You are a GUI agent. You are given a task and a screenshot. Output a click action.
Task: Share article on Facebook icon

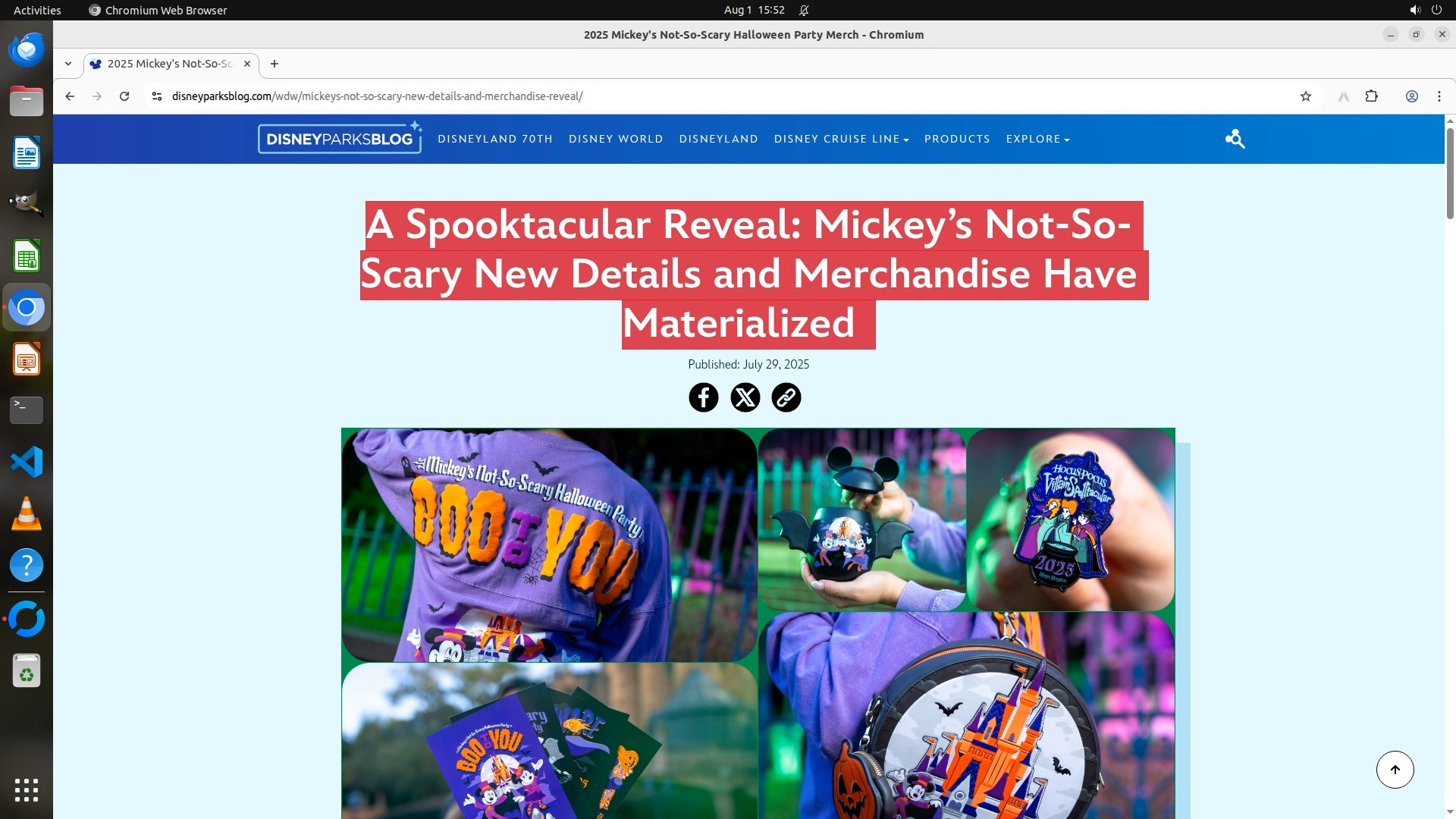tap(703, 397)
